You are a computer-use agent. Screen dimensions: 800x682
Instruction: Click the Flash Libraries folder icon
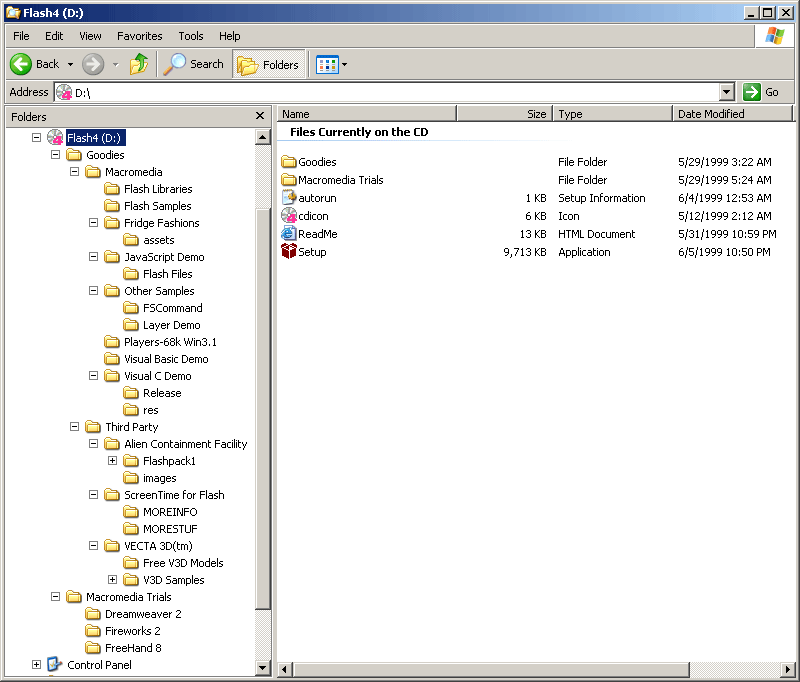click(112, 189)
